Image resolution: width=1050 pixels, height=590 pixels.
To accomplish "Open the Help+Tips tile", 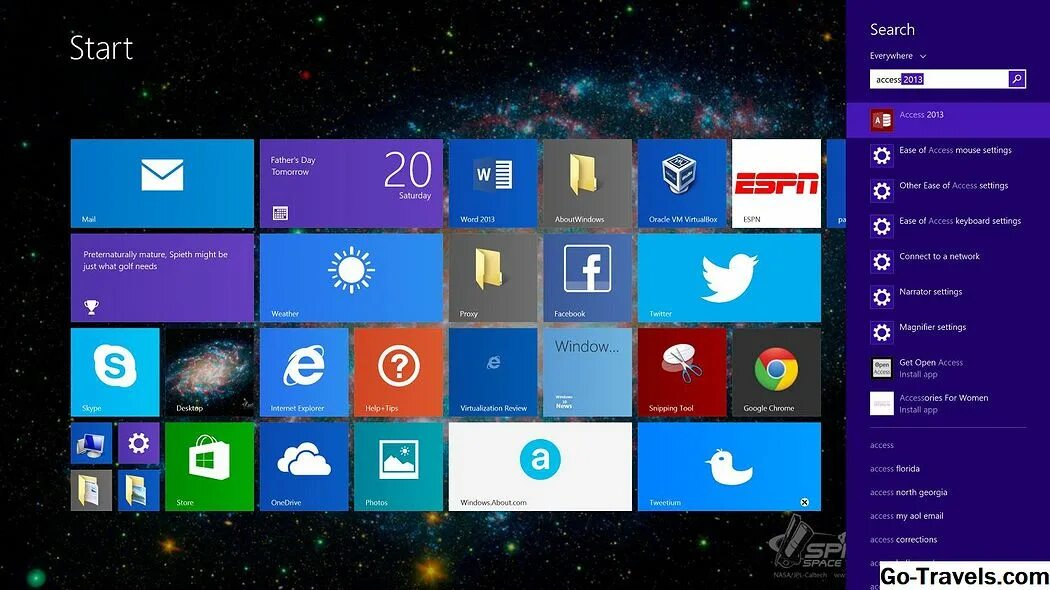I will (398, 372).
